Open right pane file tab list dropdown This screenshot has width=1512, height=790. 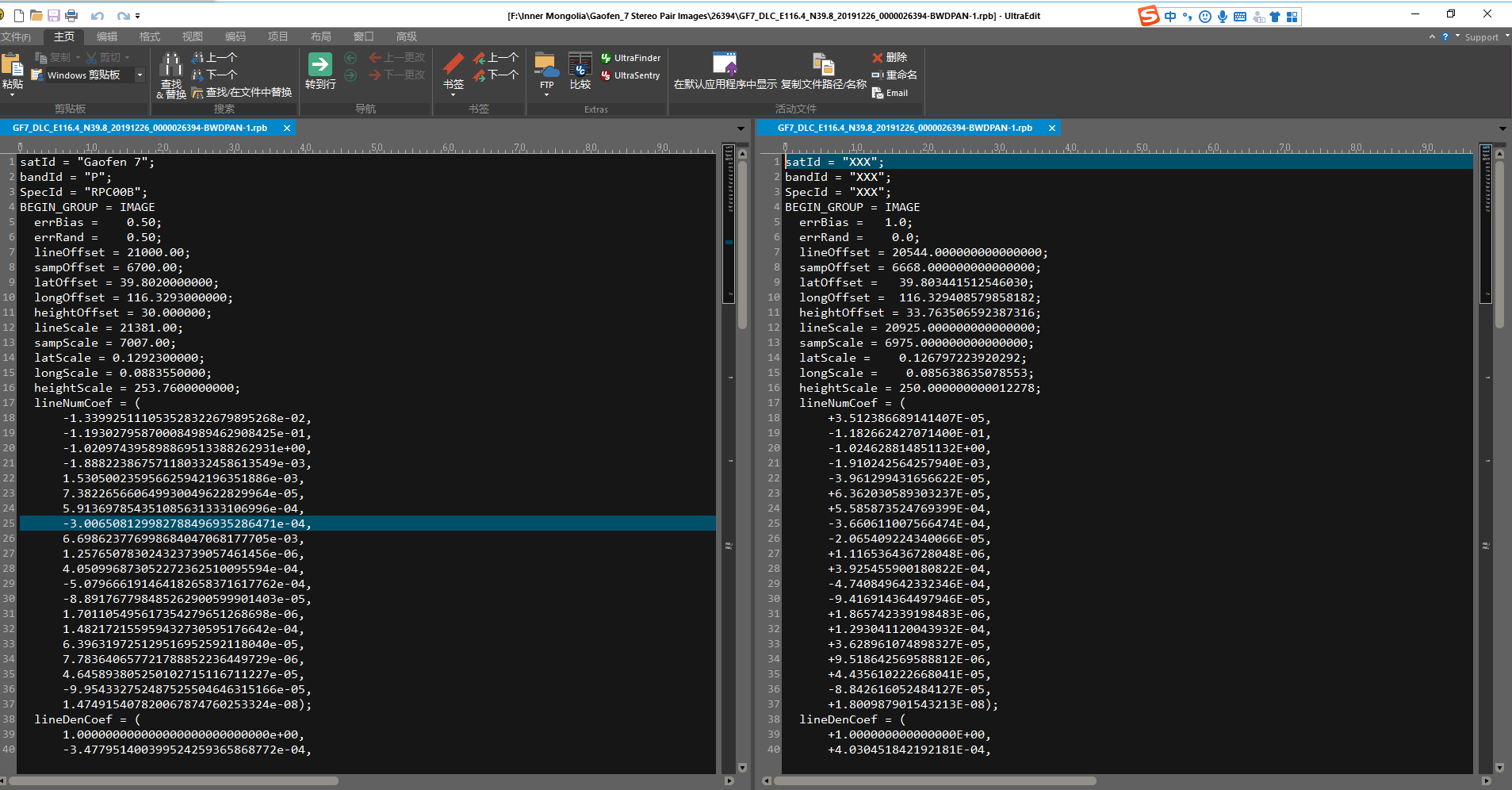(x=1502, y=128)
